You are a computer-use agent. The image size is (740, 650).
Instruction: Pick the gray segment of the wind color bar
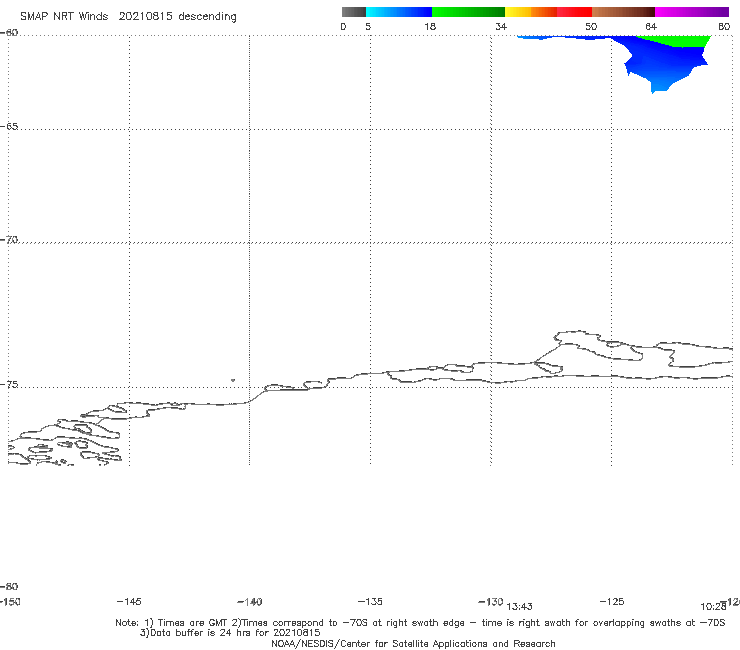coord(353,12)
